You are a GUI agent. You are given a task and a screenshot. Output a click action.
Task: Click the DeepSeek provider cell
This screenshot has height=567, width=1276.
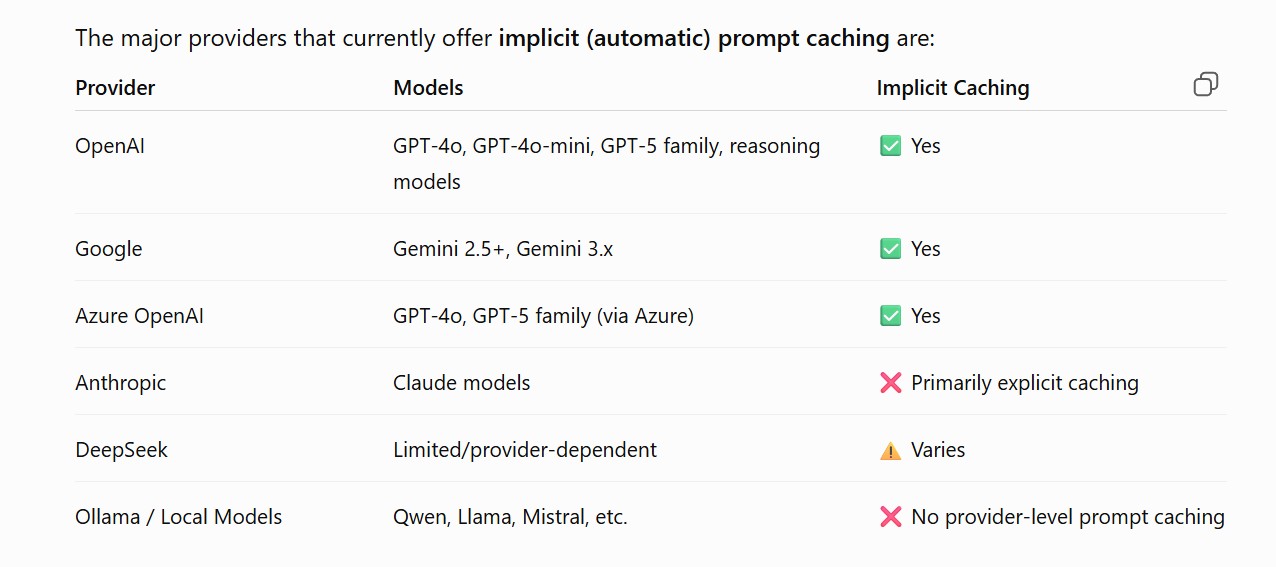click(121, 450)
